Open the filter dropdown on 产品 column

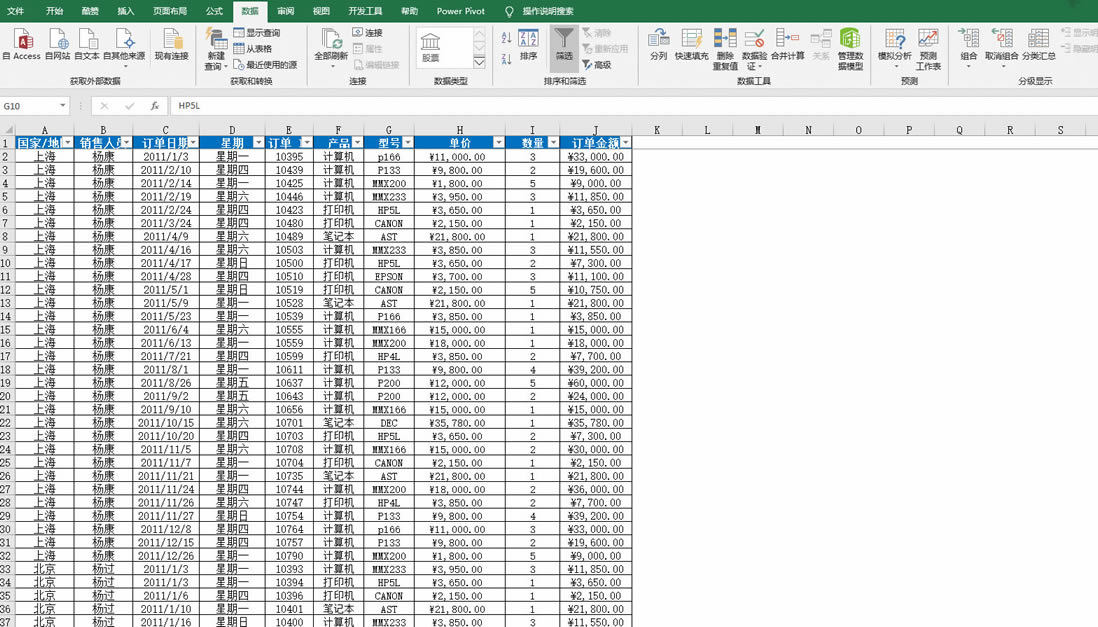(356, 141)
